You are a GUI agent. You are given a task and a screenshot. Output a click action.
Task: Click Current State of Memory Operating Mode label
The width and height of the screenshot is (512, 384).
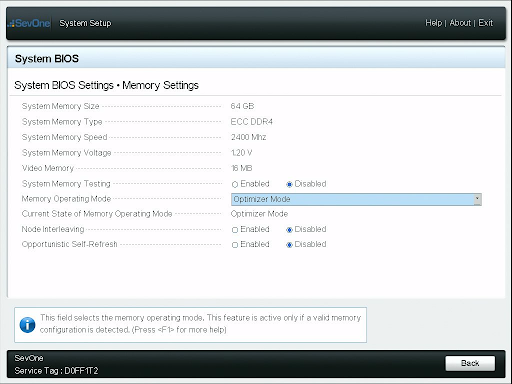(x=97, y=214)
